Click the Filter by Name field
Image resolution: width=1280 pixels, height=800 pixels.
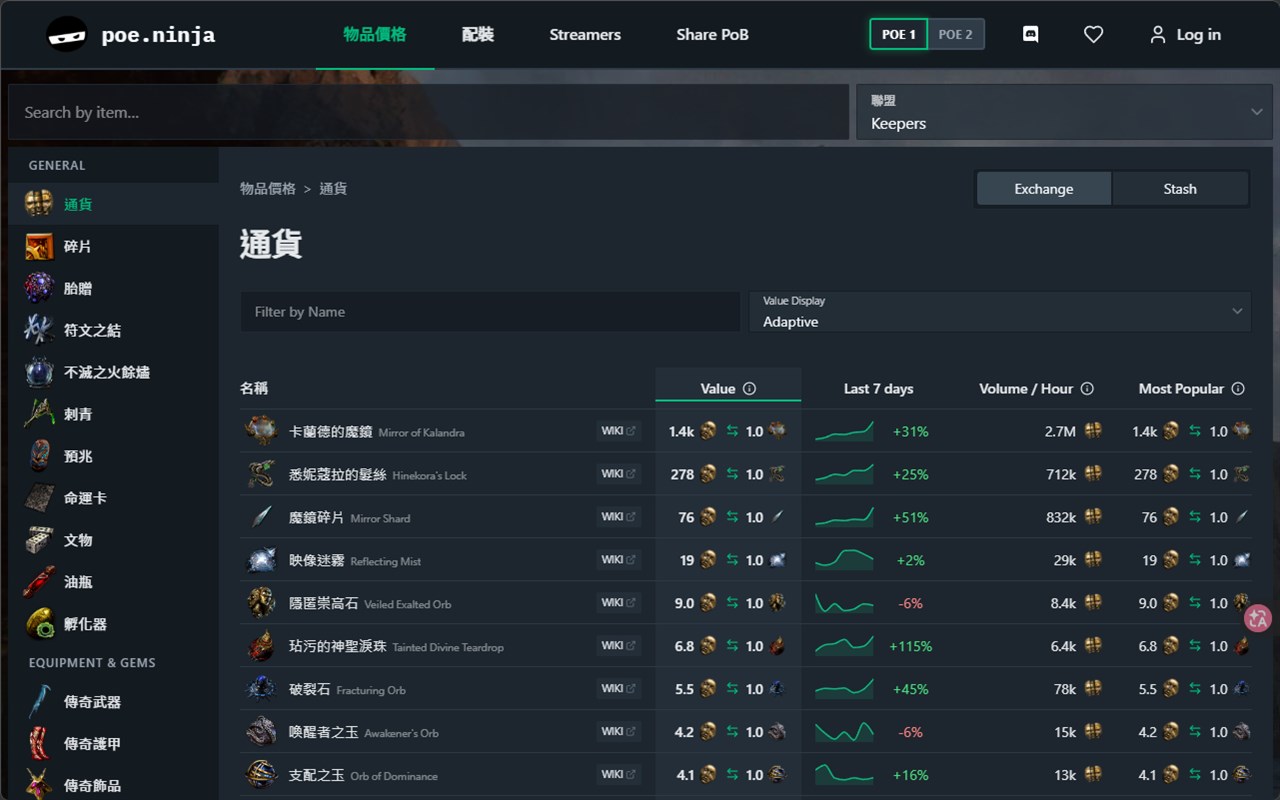point(490,312)
